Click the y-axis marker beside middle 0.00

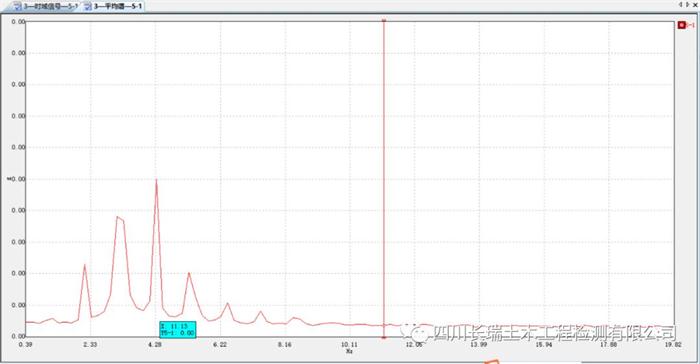pos(9,179)
